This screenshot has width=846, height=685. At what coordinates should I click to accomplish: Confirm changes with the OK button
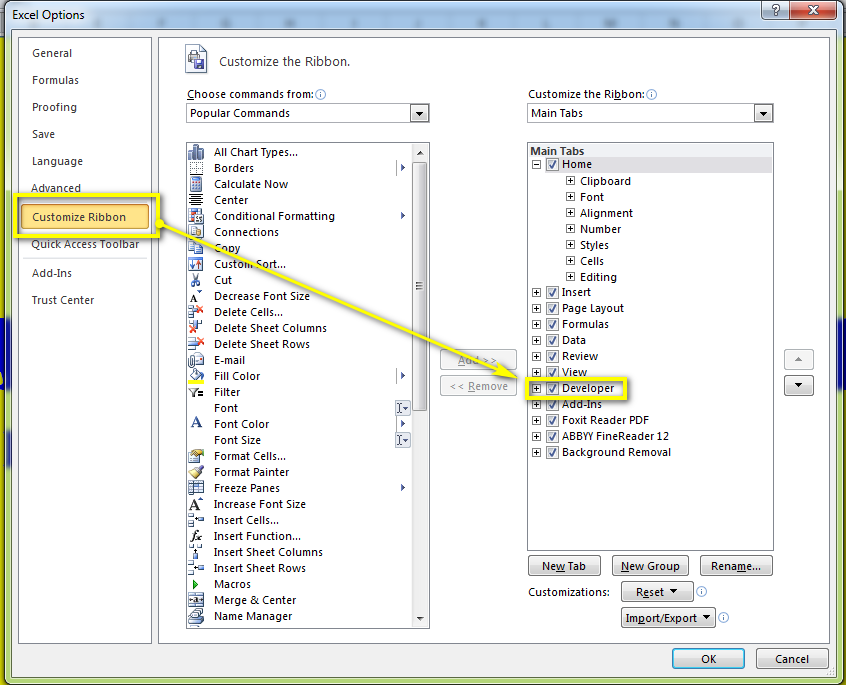[x=708, y=659]
